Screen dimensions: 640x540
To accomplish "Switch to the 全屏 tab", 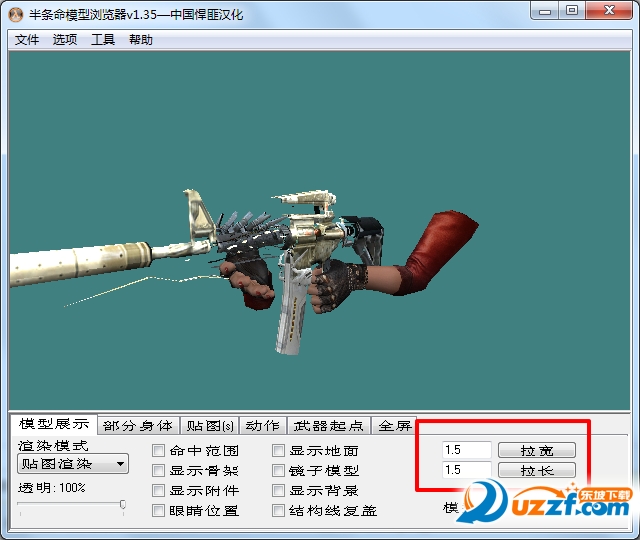I will (394, 426).
